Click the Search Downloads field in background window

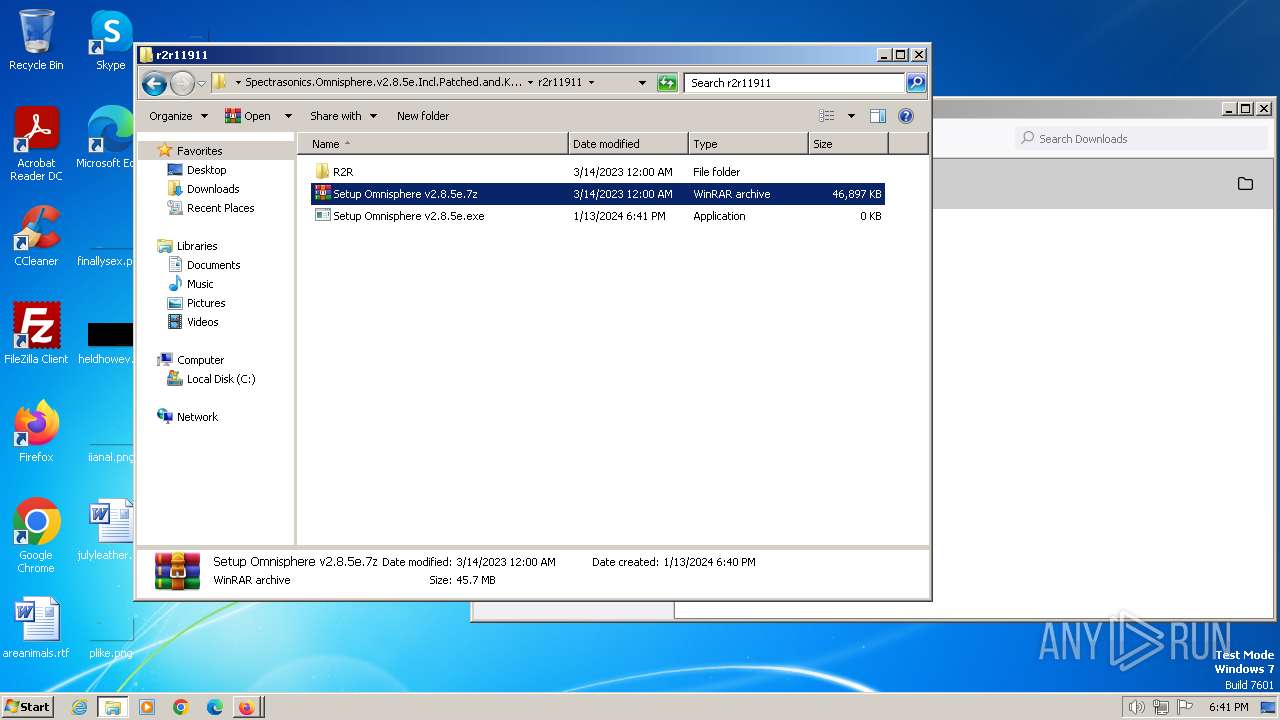tap(1143, 139)
